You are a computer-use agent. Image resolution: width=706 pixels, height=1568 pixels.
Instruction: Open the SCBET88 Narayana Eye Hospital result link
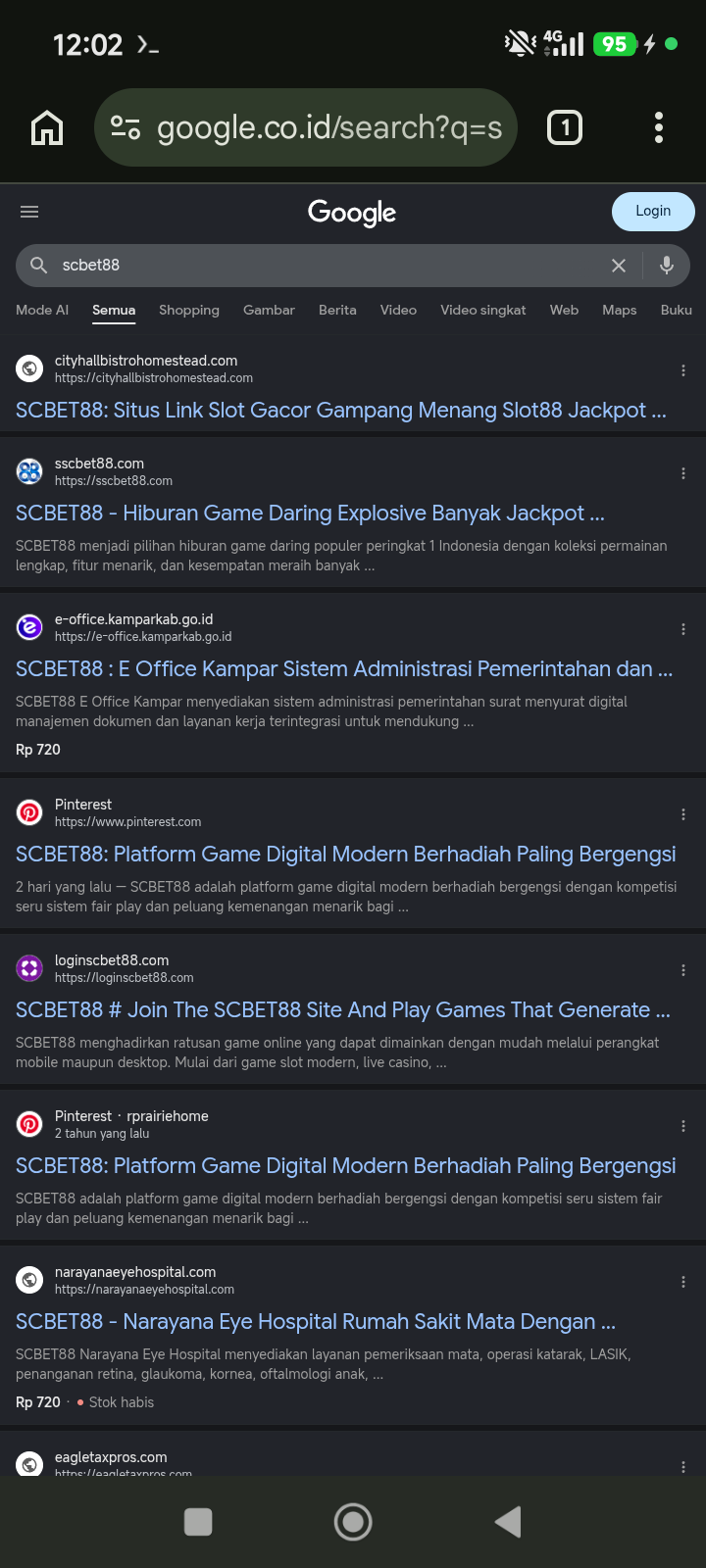click(316, 1322)
